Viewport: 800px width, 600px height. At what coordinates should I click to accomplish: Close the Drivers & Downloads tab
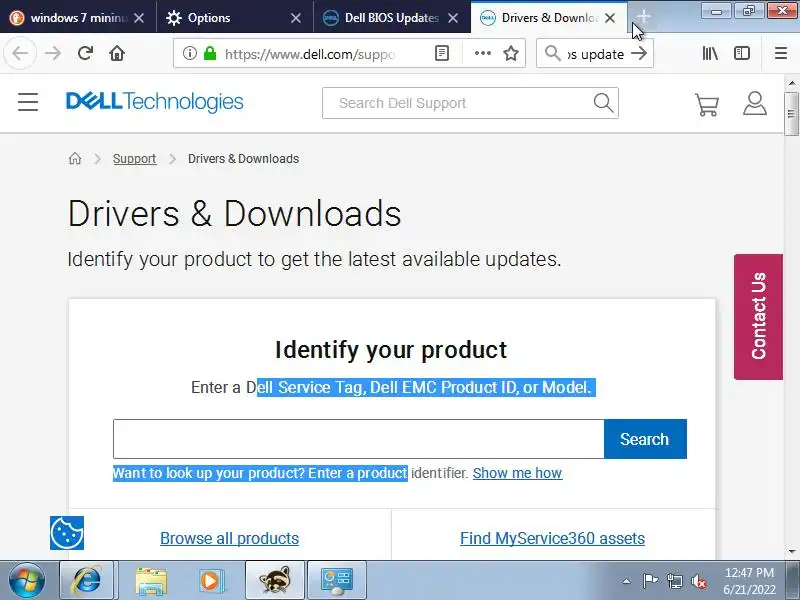pyautogui.click(x=610, y=18)
